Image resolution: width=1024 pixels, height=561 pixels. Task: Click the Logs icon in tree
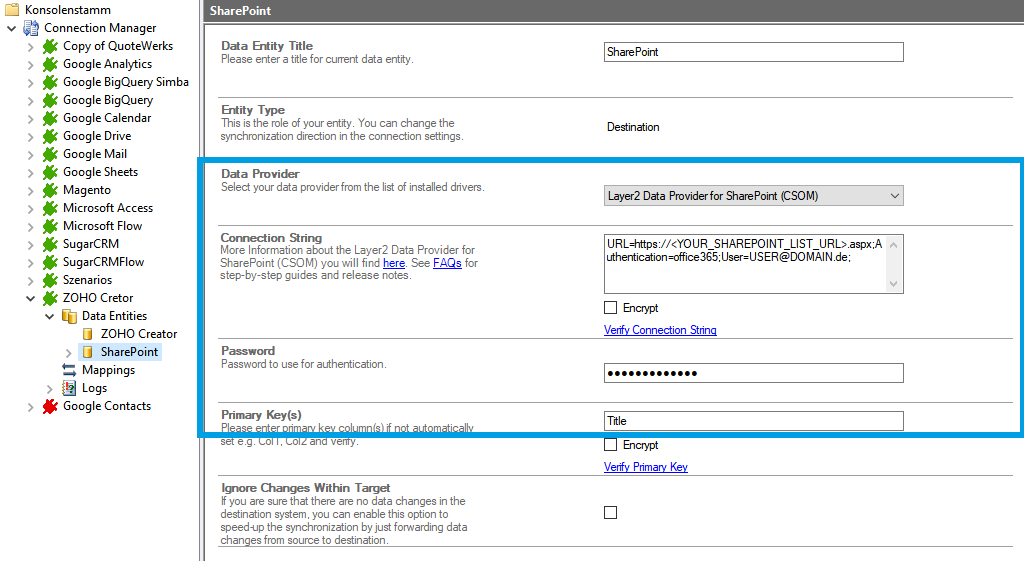pos(69,388)
